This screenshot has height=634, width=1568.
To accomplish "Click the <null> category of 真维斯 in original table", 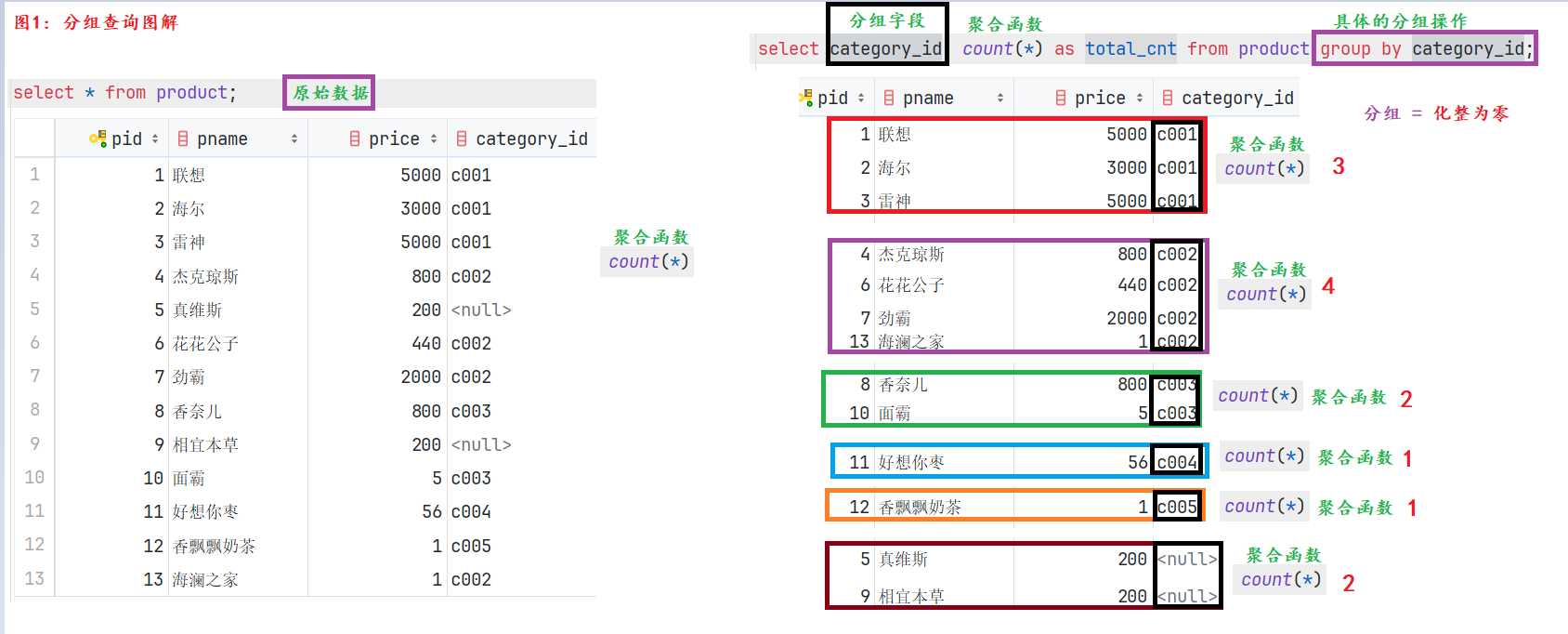I will coord(481,310).
